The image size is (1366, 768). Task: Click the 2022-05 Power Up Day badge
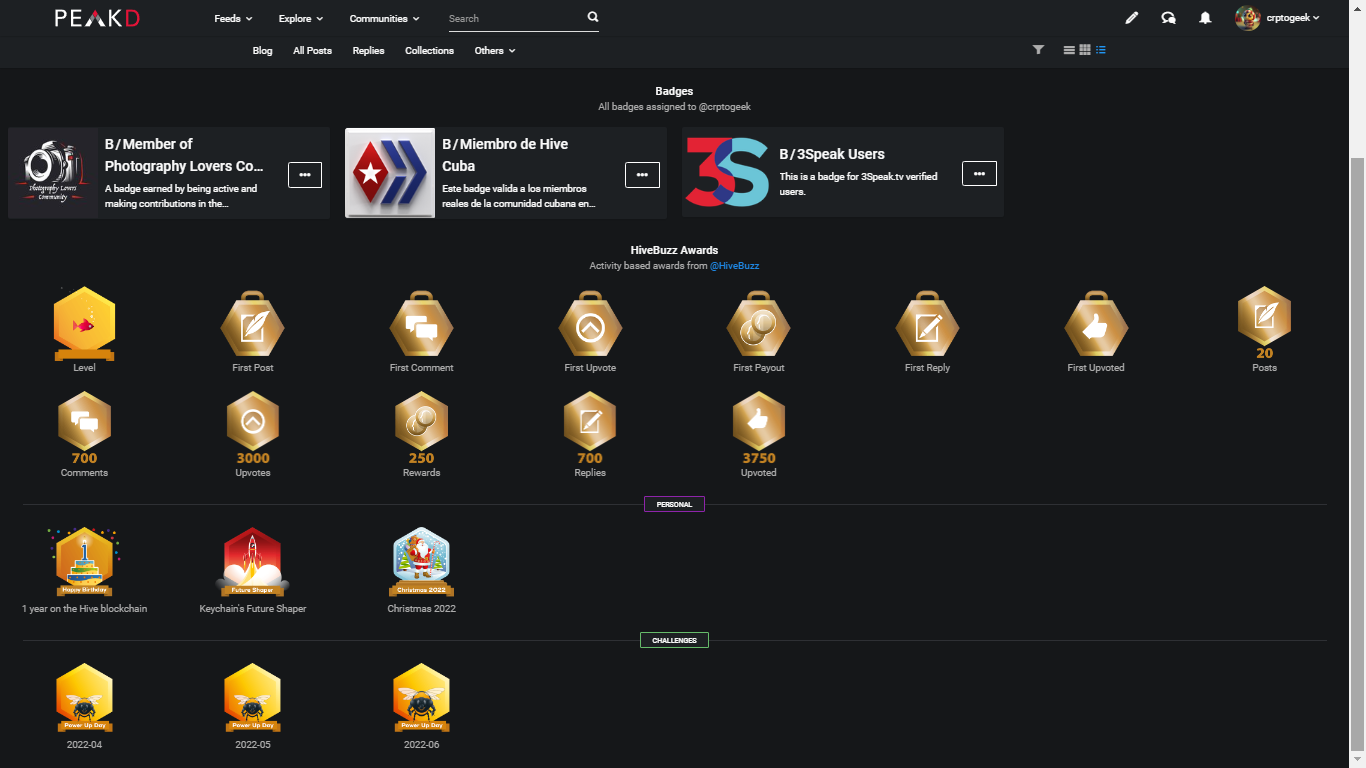click(x=252, y=698)
